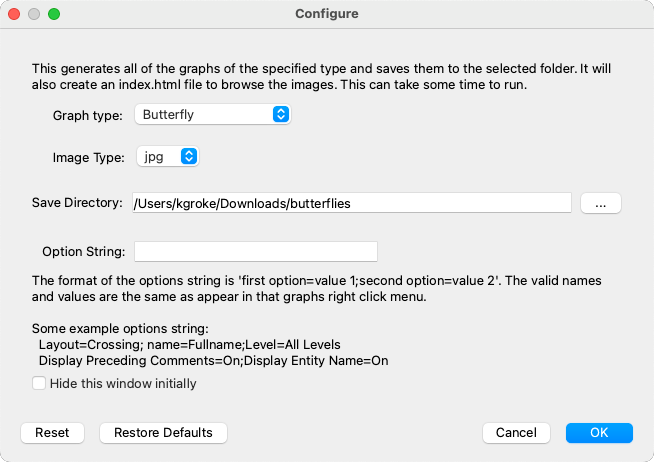Open the Butterfly graph type dropdown
This screenshot has width=654, height=462.
point(213,114)
